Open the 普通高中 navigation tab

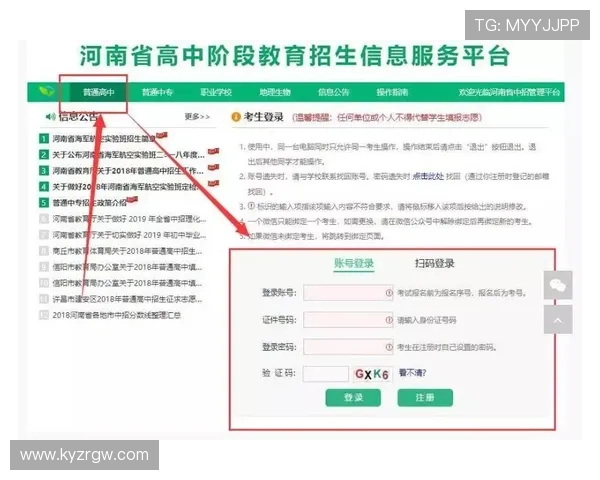98,92
